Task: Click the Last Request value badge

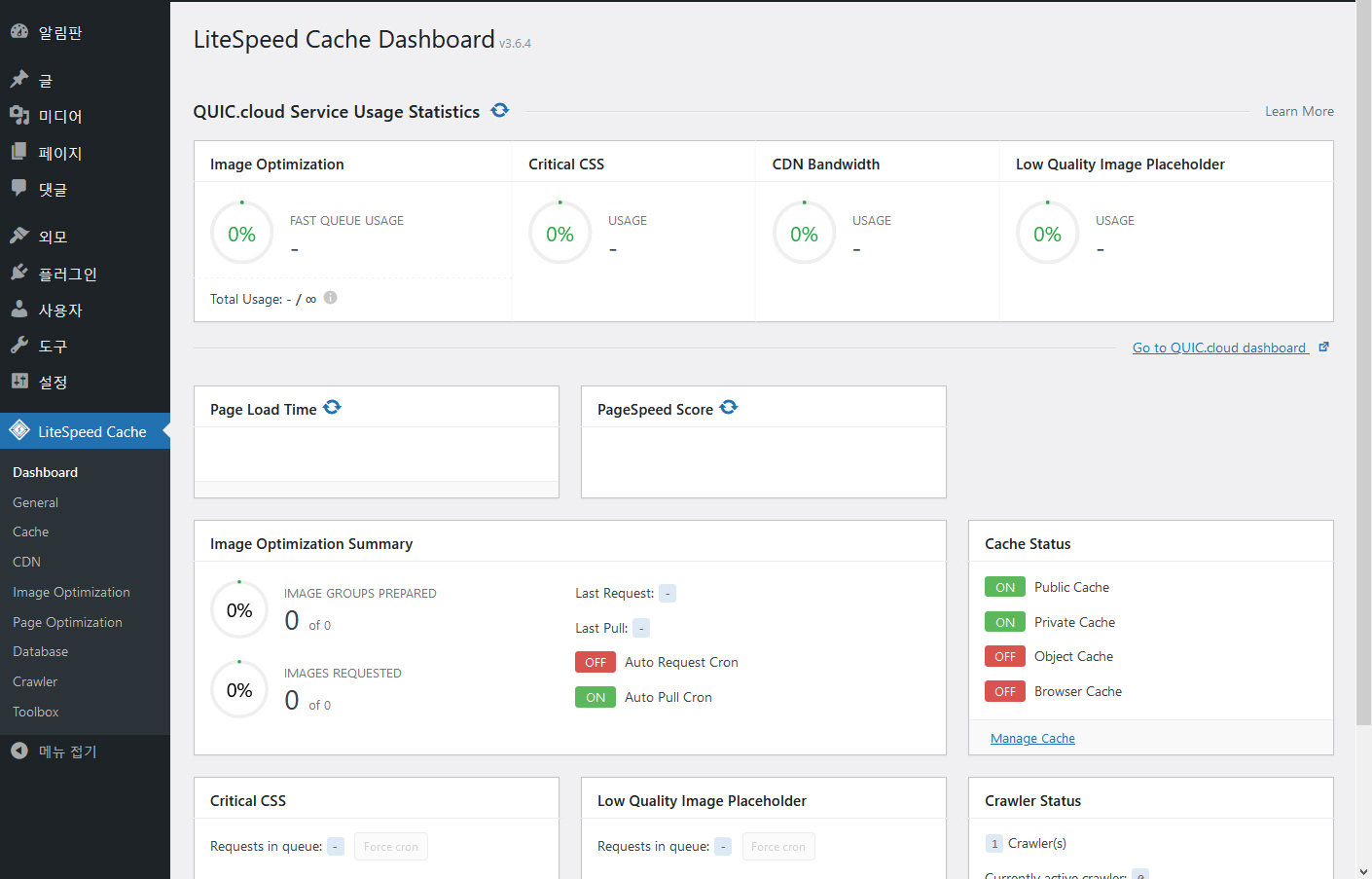Action: click(668, 593)
